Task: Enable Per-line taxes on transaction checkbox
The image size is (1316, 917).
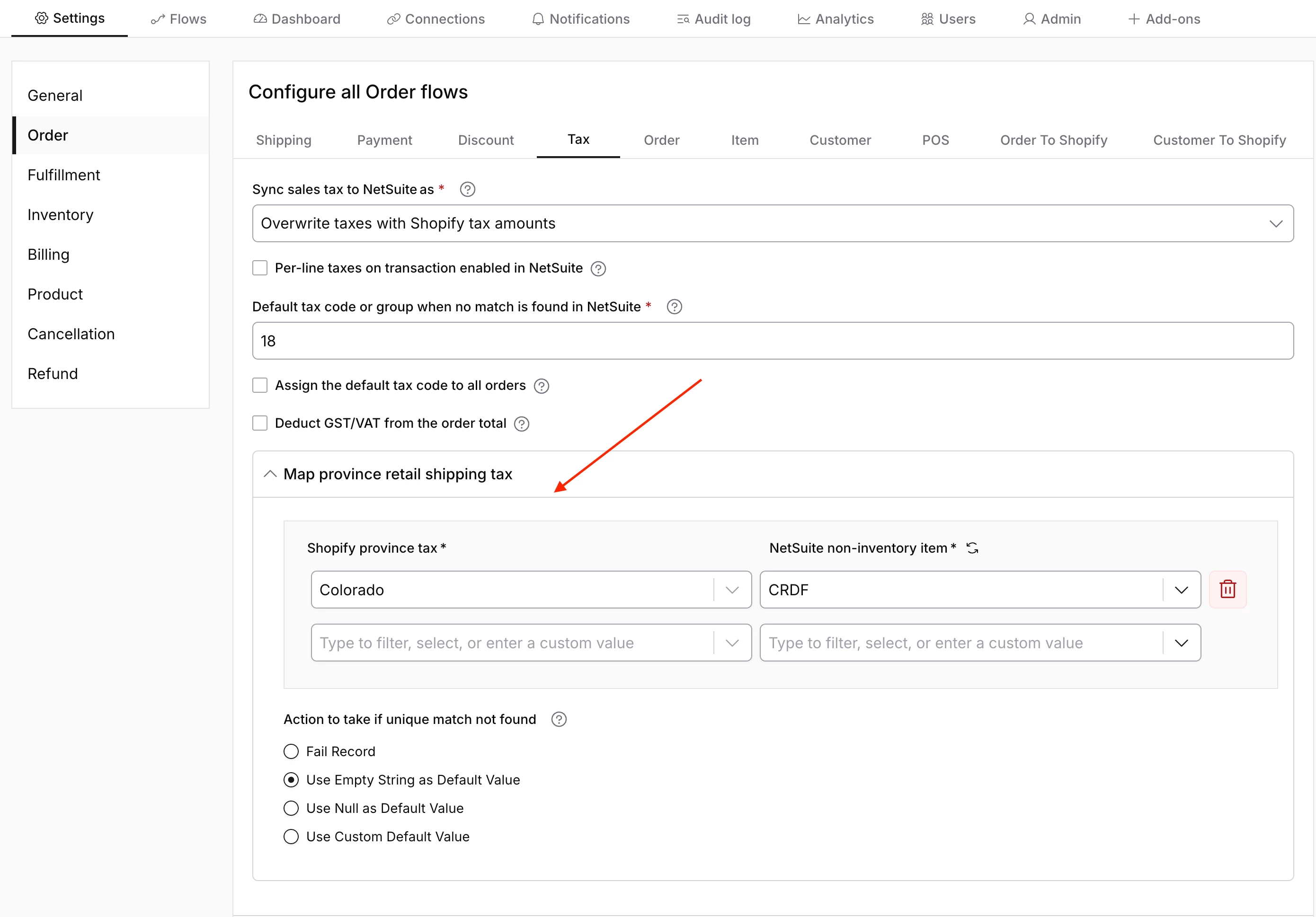Action: pos(260,268)
